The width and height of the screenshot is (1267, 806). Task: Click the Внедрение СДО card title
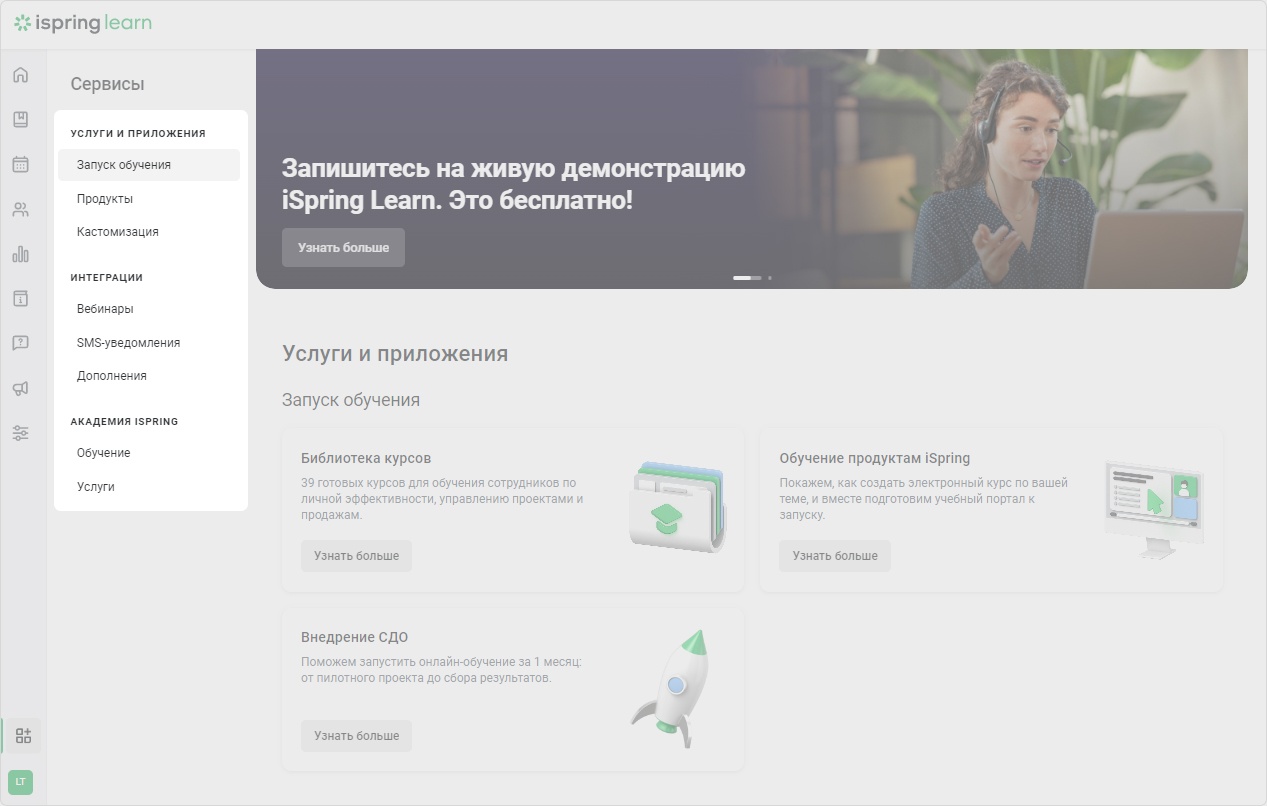354,637
